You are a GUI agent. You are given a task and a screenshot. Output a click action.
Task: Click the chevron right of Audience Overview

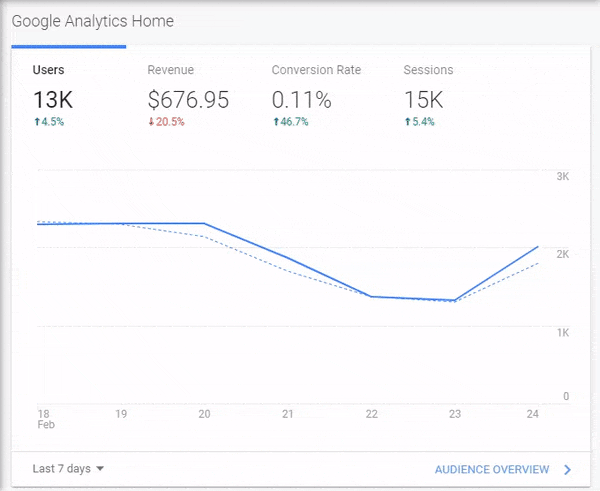tap(567, 469)
